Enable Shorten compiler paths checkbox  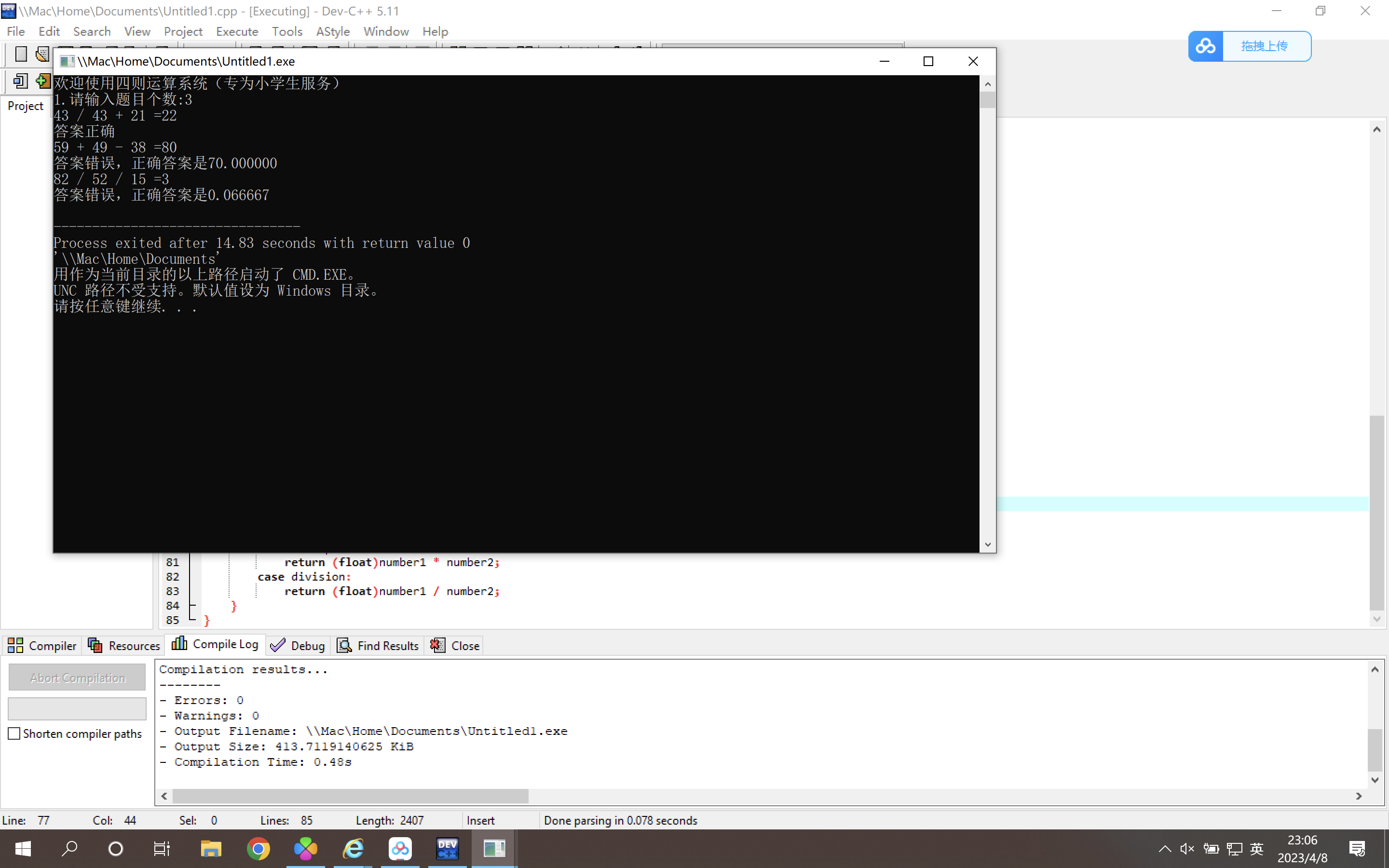[14, 733]
